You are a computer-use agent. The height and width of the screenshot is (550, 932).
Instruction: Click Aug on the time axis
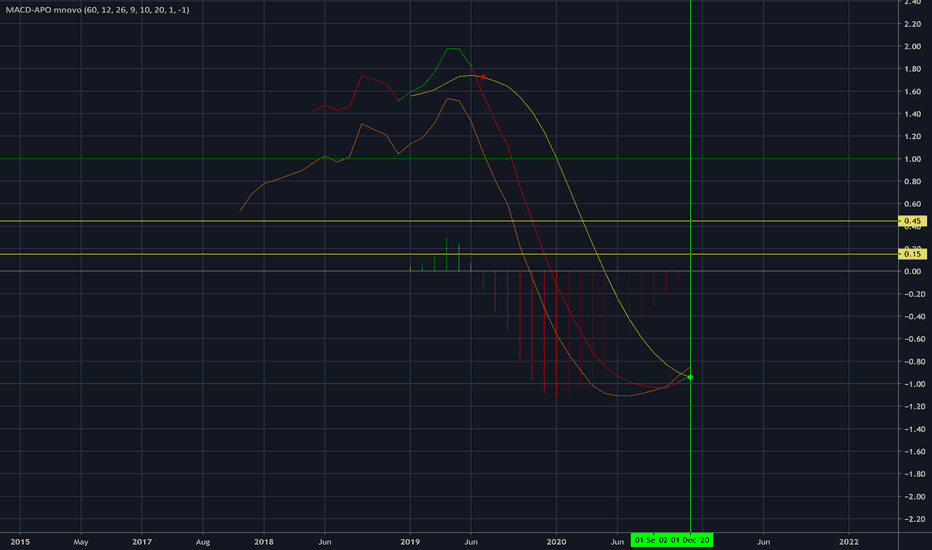(x=203, y=542)
